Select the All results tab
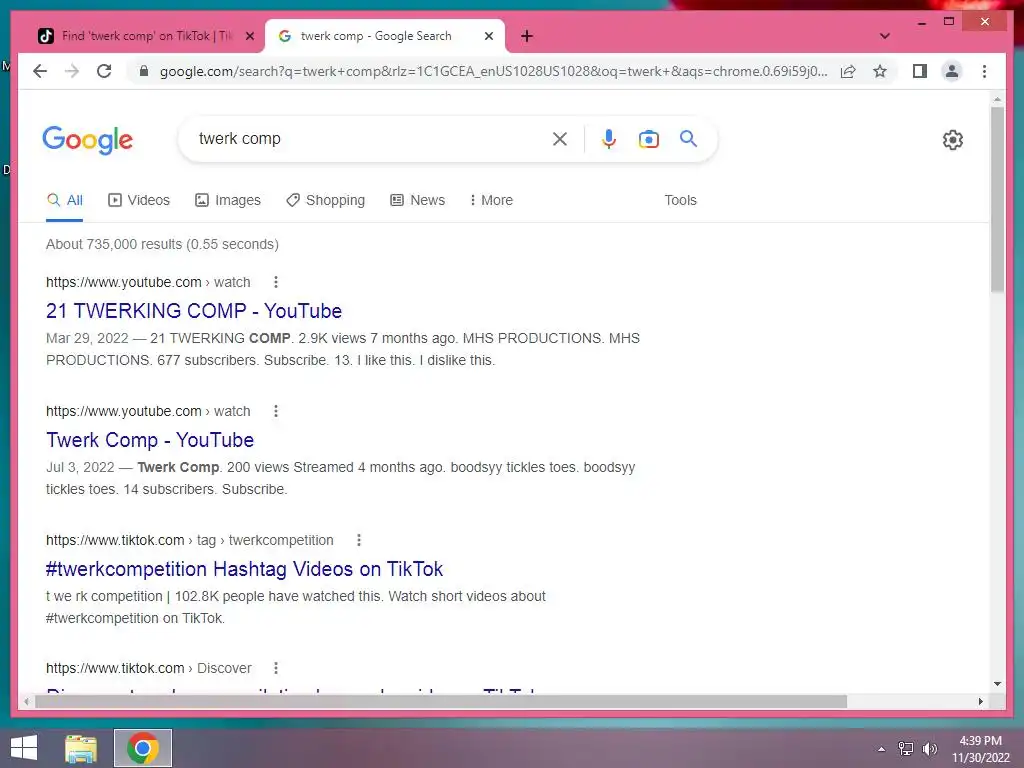Screen dimensions: 1024x768 (x=64, y=200)
